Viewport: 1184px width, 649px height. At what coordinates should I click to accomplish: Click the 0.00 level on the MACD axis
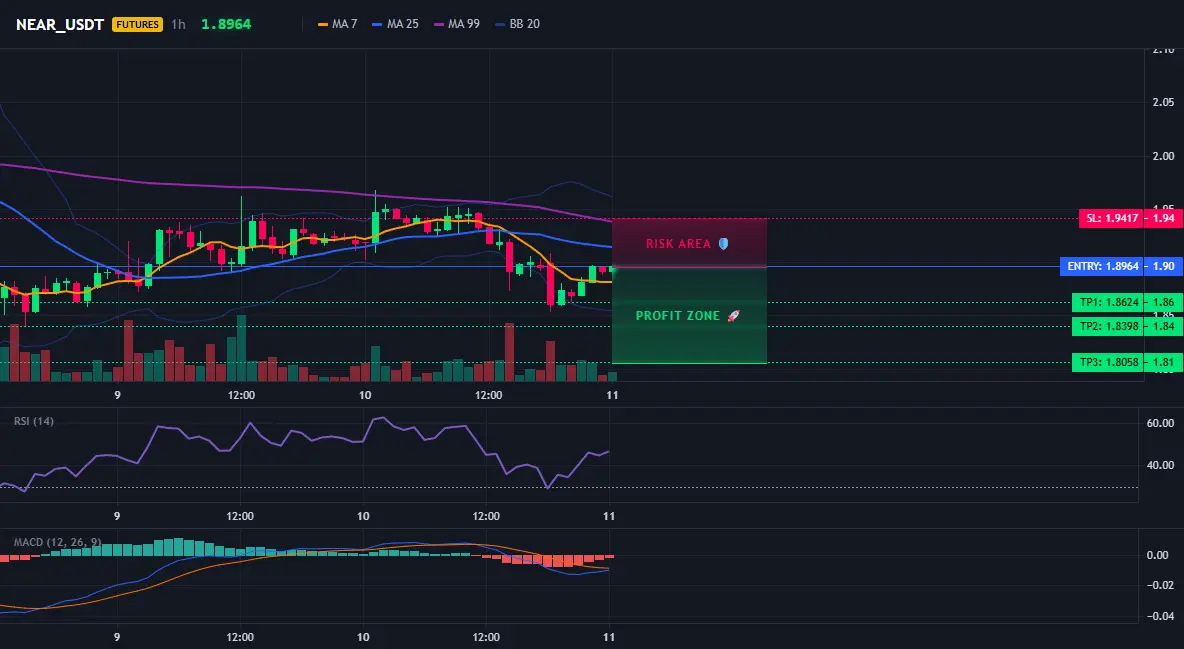click(1158, 555)
